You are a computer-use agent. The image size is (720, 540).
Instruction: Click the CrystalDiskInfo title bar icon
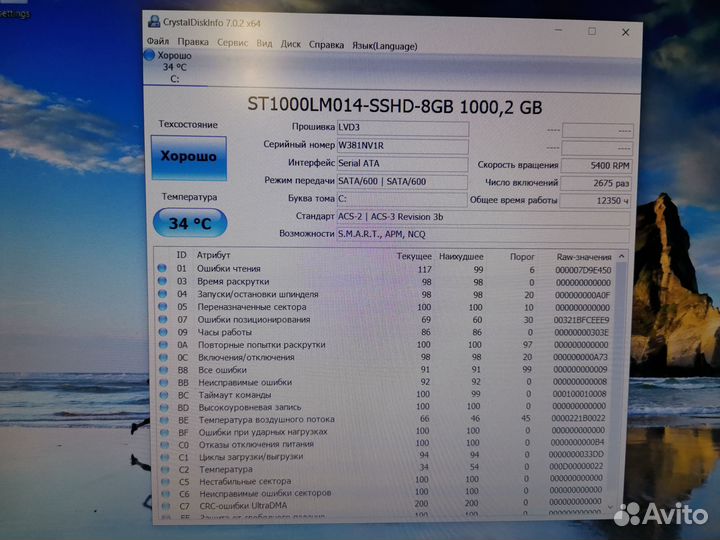tap(154, 21)
